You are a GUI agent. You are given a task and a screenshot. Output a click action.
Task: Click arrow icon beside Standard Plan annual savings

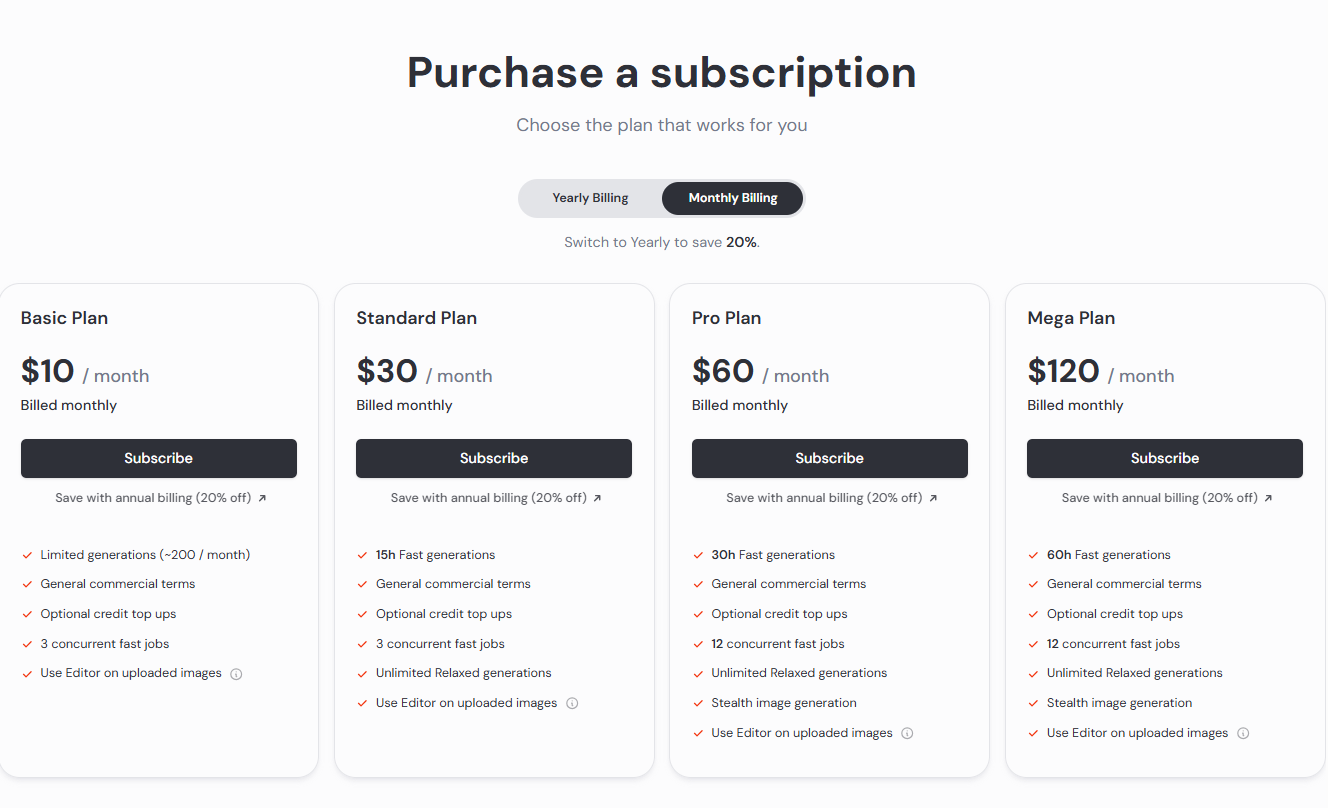coord(597,498)
